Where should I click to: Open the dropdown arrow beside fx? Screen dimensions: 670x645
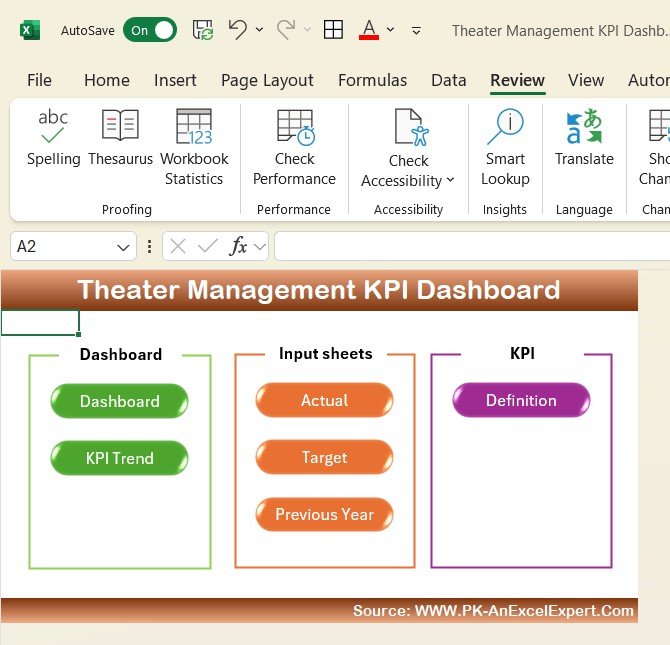(x=260, y=247)
